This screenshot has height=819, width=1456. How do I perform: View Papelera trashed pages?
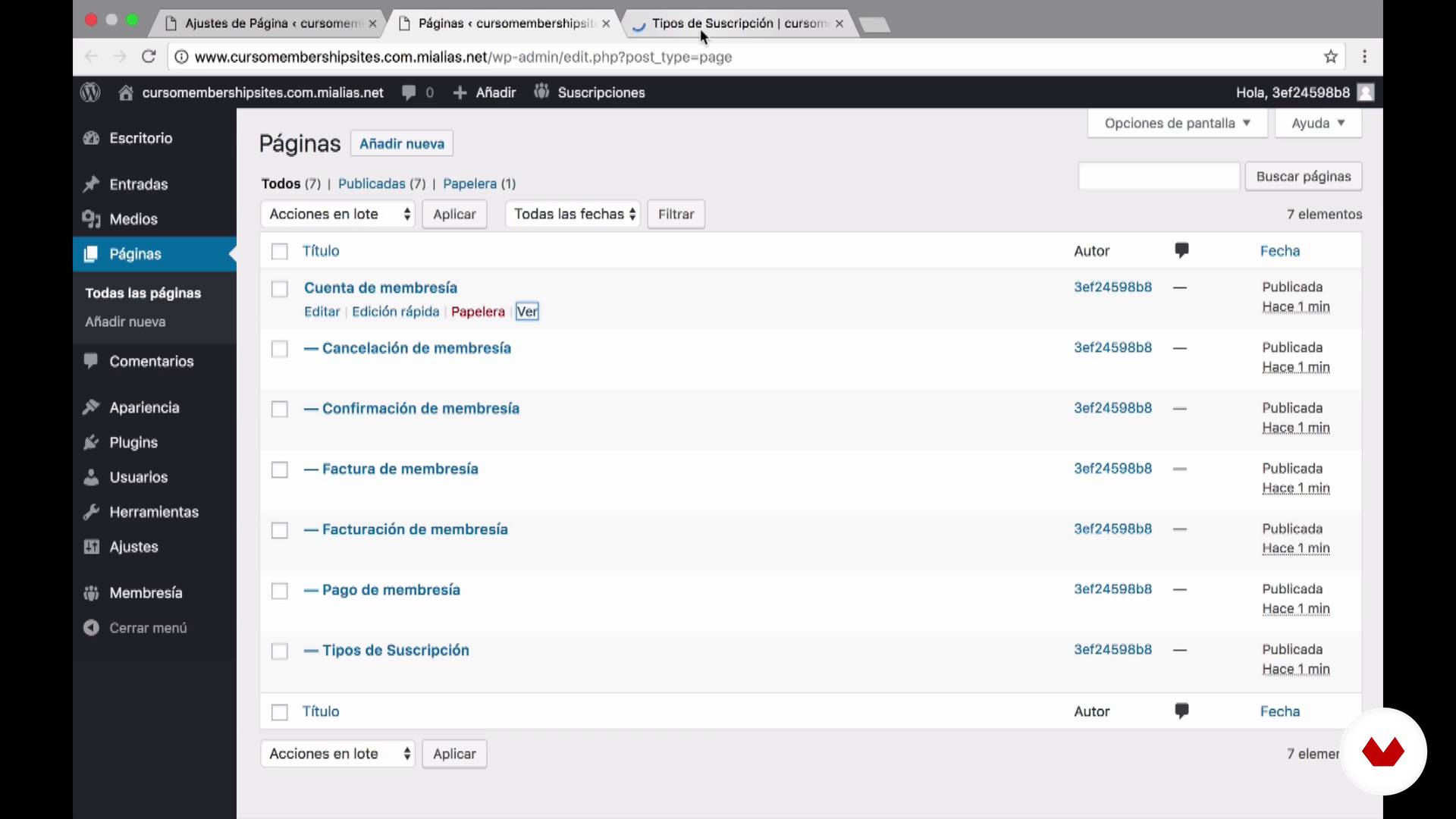tap(469, 184)
